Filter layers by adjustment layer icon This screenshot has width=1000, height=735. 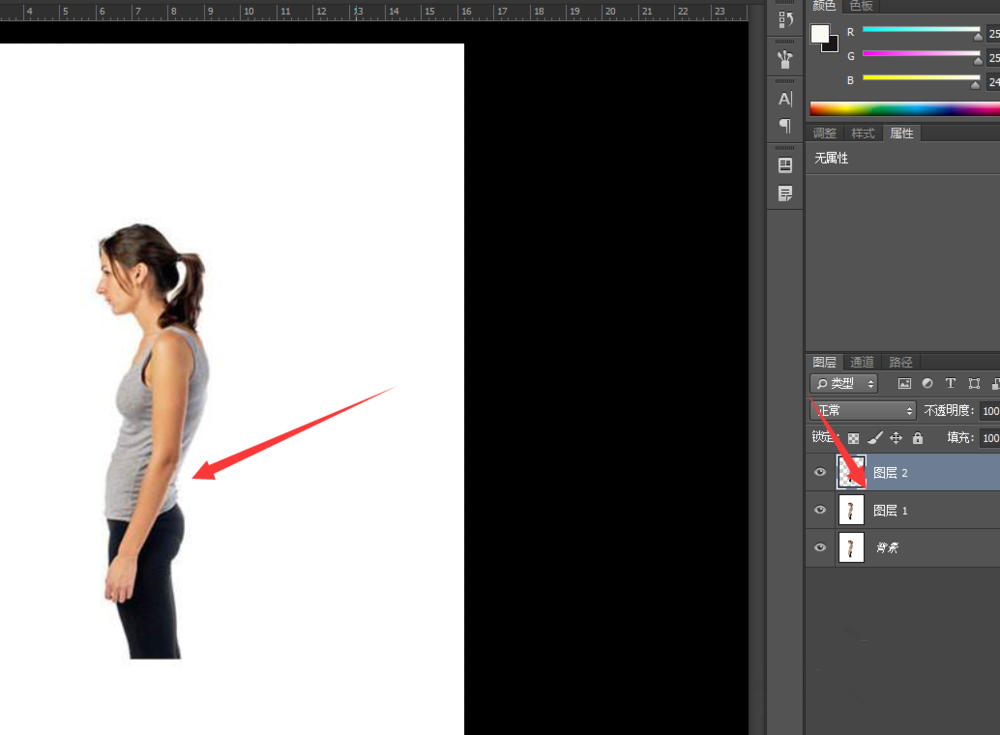[927, 384]
